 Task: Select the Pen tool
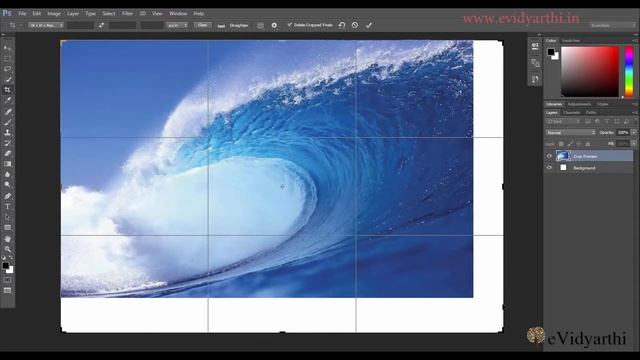[7, 196]
